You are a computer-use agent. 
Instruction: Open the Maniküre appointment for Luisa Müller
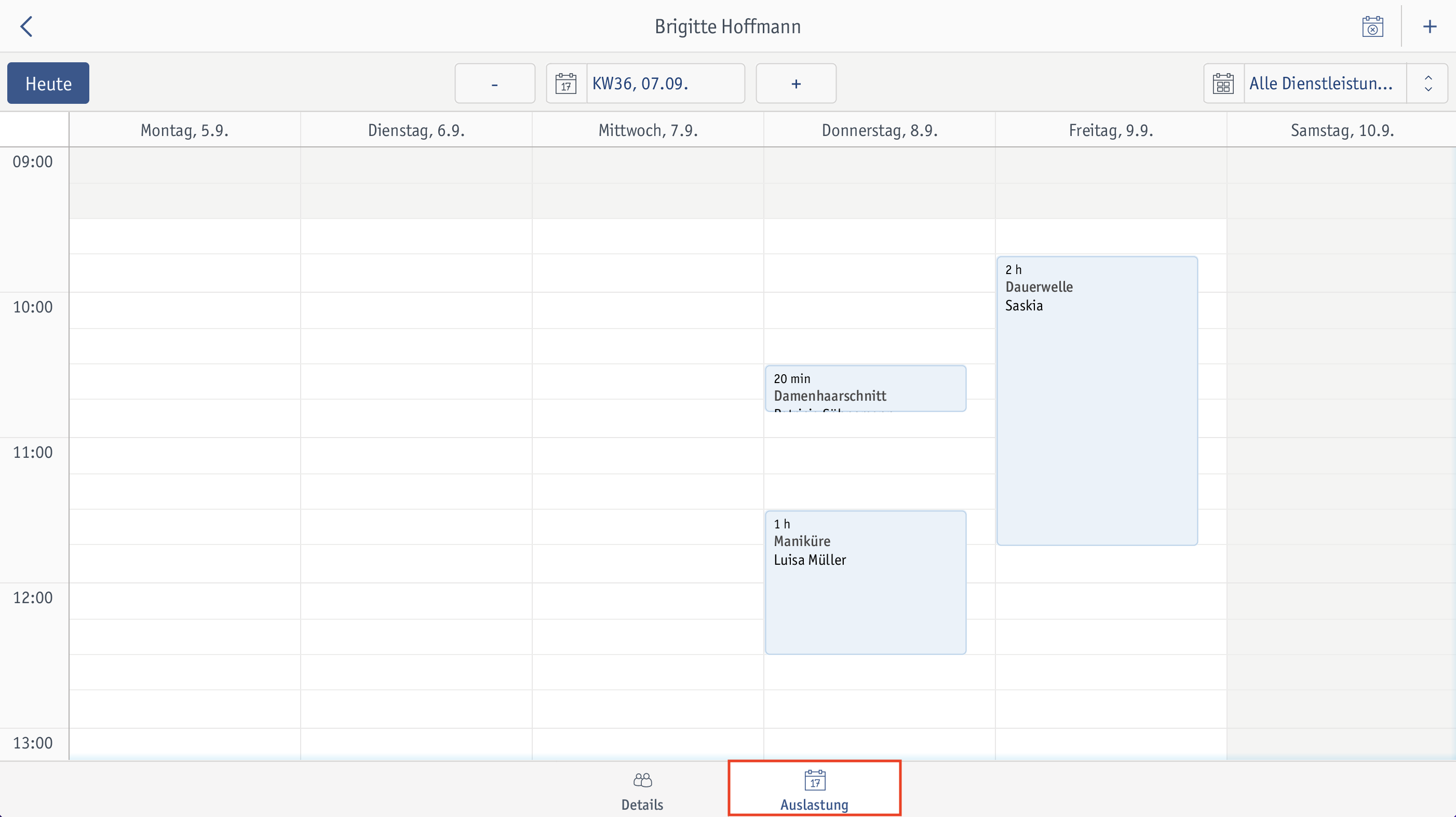click(x=866, y=582)
